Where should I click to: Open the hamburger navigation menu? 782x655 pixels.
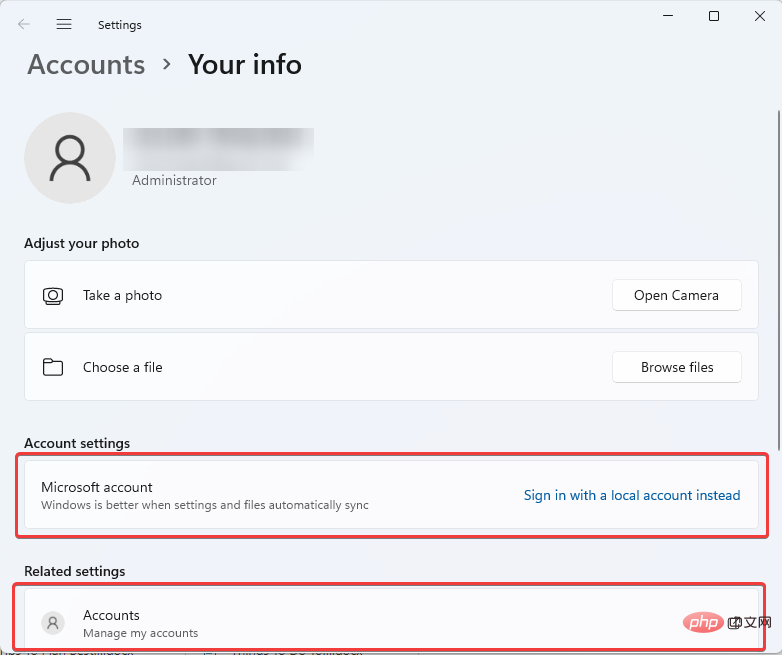point(64,24)
